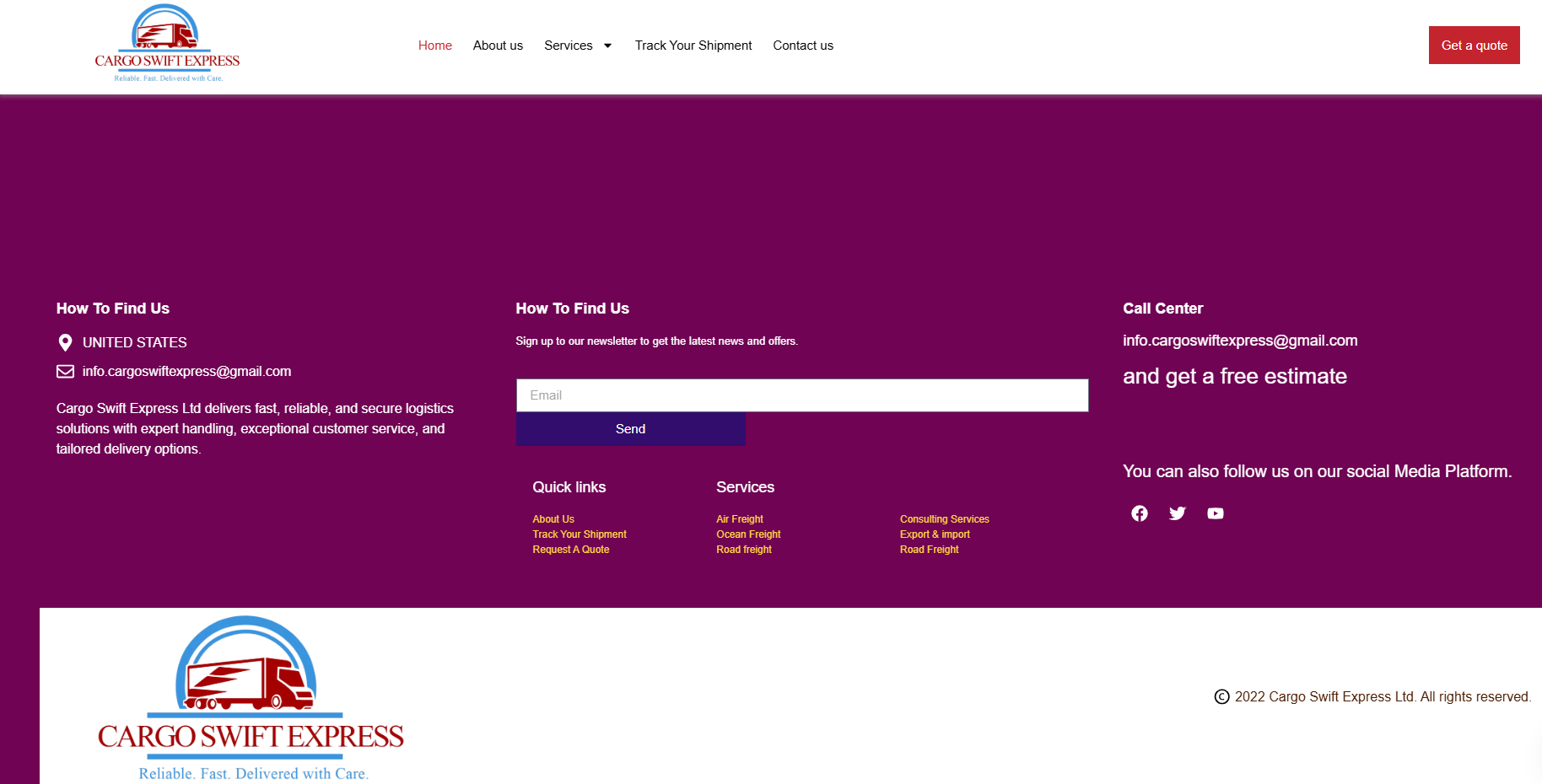The height and width of the screenshot is (784, 1542).
Task: Open Request A Quote quick link
Action: coord(570,550)
